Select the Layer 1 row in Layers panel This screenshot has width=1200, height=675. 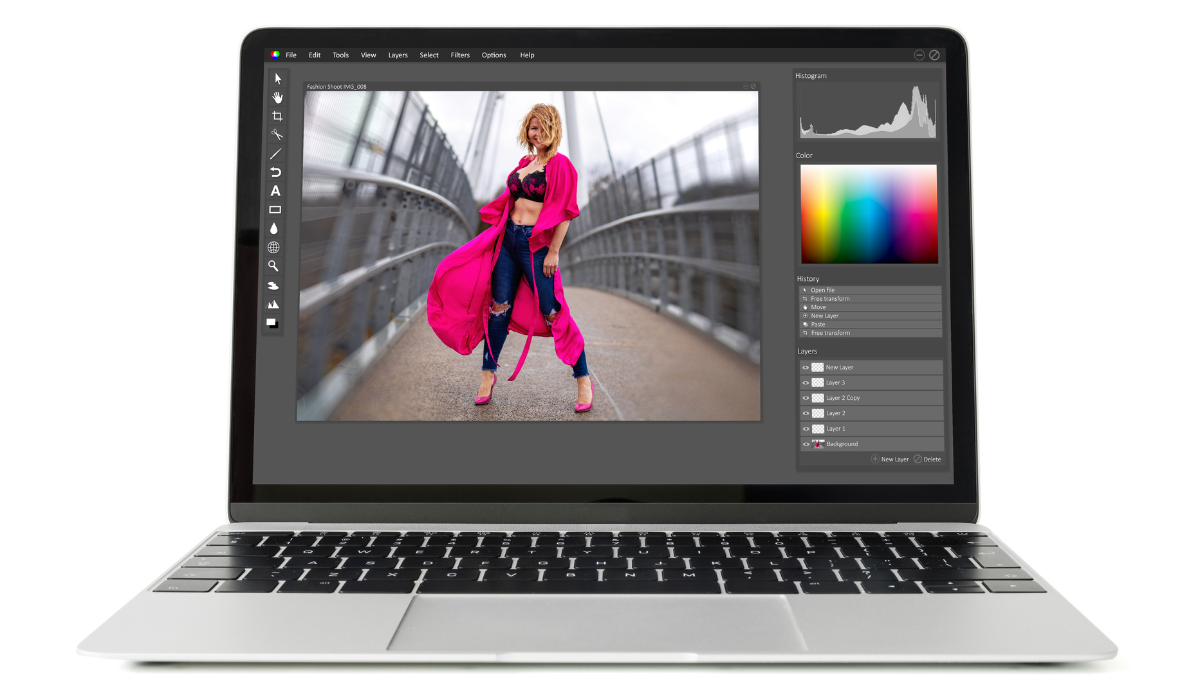point(870,428)
